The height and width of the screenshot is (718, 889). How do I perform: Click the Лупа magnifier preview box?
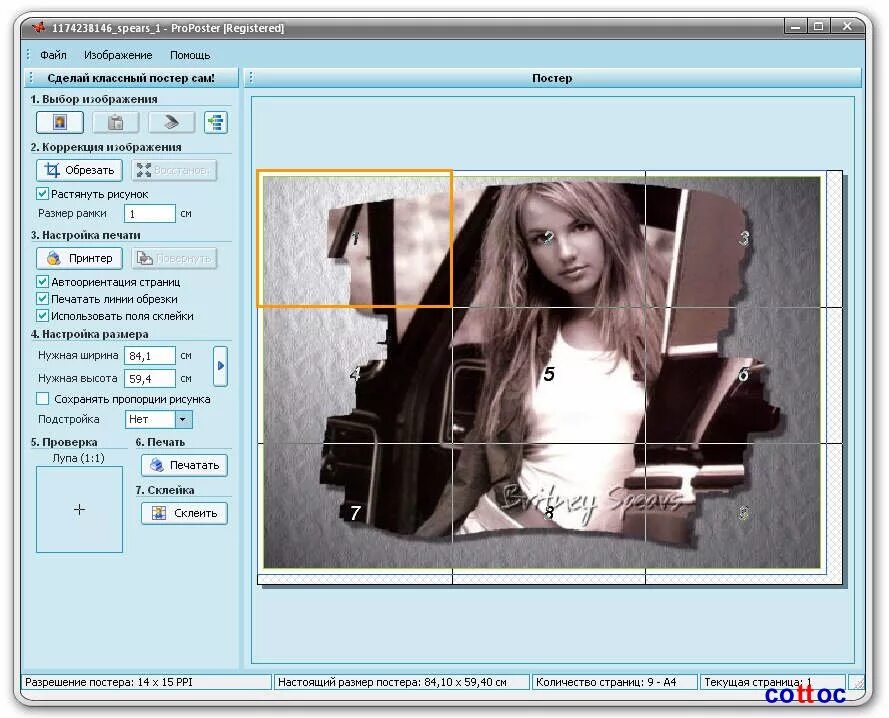[x=79, y=509]
